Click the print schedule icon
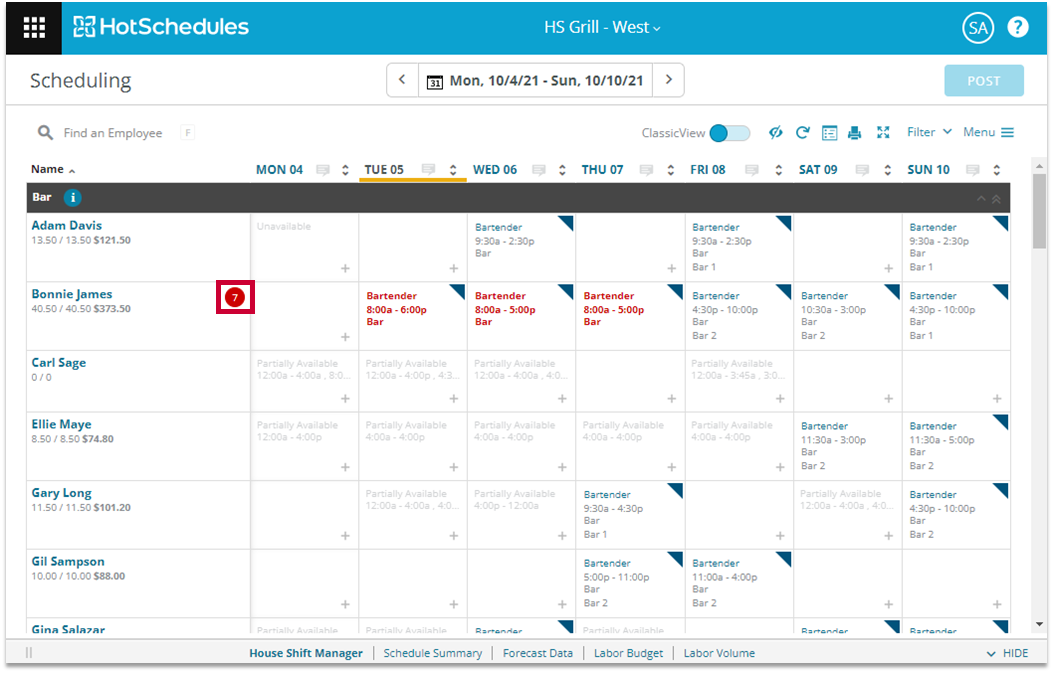The height and width of the screenshot is (673, 1053). [x=854, y=133]
